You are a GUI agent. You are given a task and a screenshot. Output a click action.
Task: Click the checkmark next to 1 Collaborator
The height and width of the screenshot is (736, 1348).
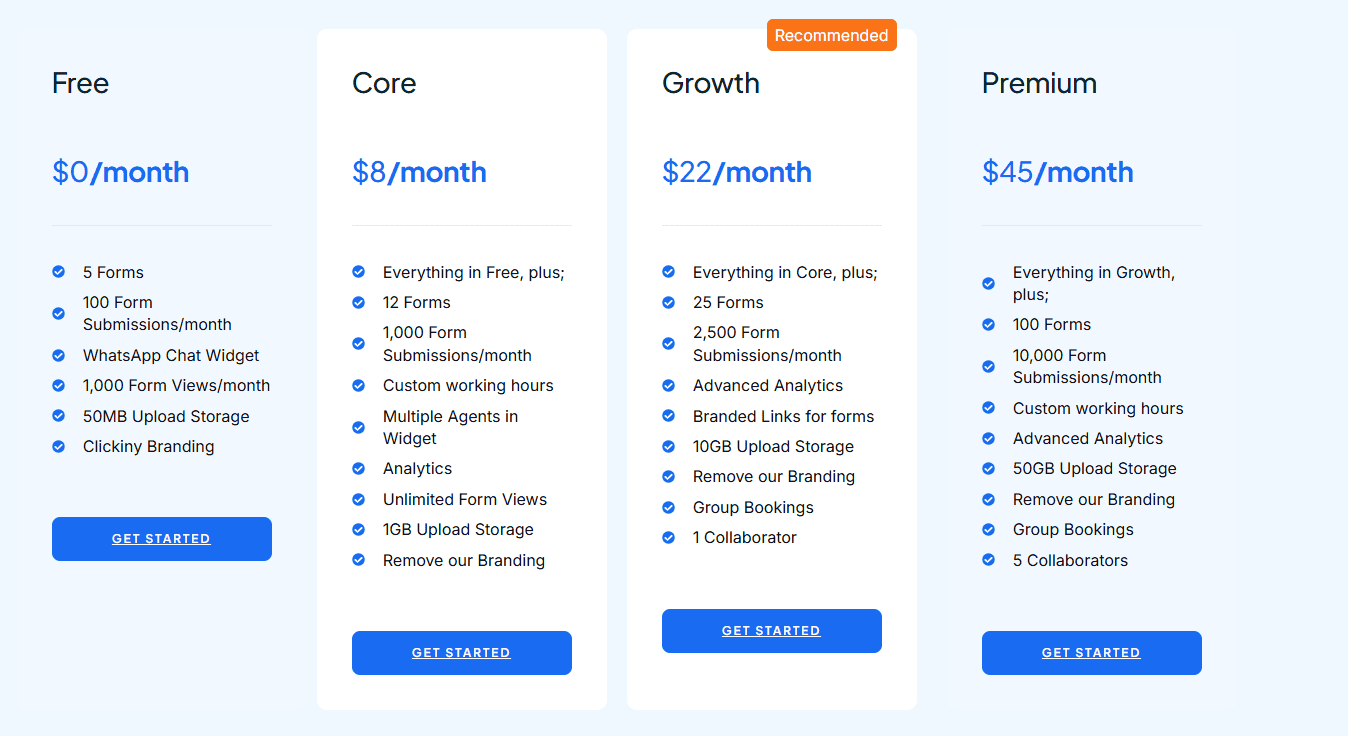point(668,537)
